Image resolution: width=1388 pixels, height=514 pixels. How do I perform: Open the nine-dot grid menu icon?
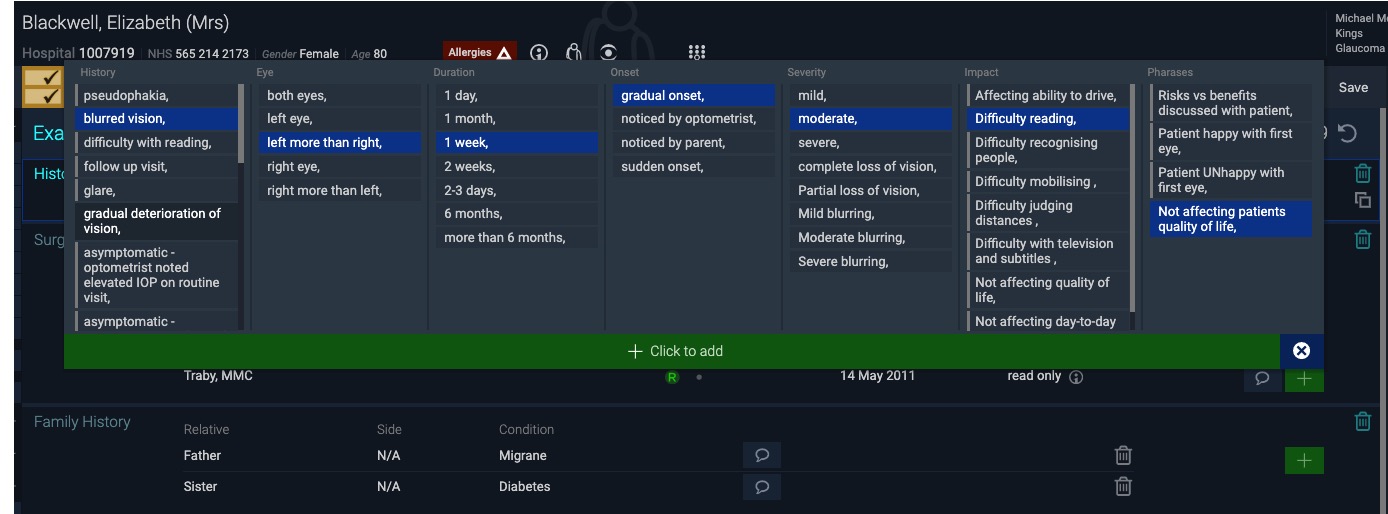(x=697, y=53)
